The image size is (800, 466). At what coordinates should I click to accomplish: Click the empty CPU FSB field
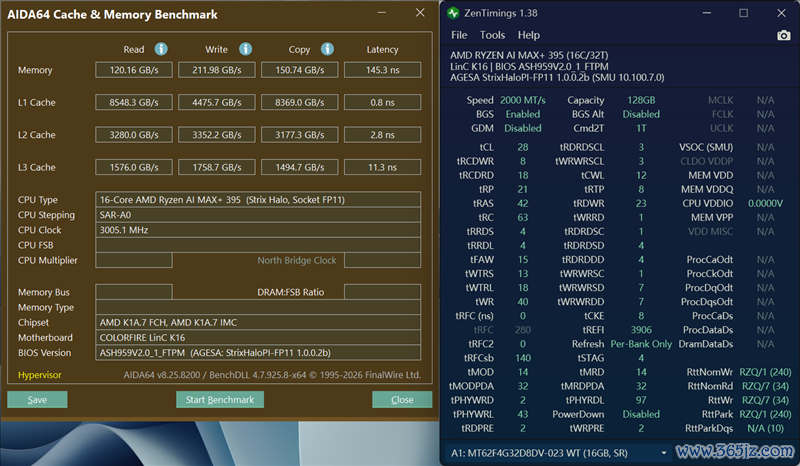[x=258, y=245]
